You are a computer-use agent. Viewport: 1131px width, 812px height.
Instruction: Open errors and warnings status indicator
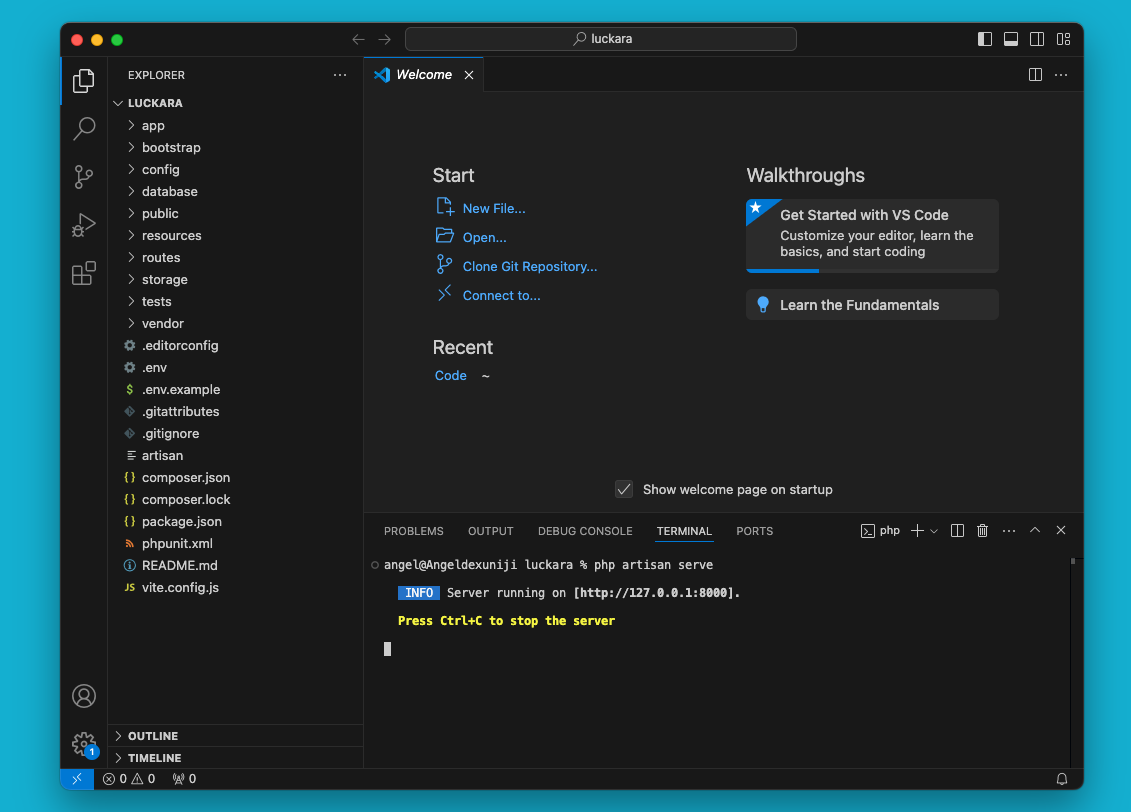129,779
